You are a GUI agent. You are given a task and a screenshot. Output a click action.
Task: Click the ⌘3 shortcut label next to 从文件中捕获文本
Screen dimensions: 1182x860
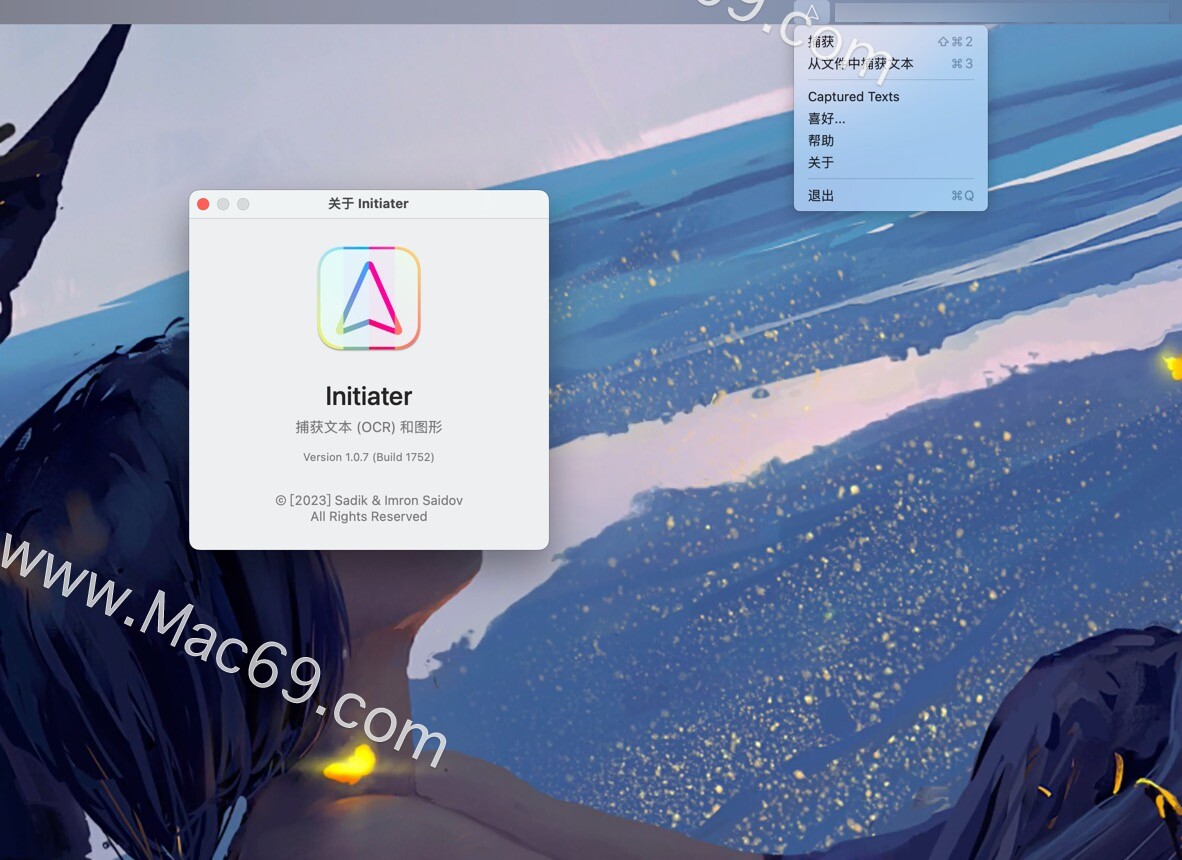pos(960,63)
